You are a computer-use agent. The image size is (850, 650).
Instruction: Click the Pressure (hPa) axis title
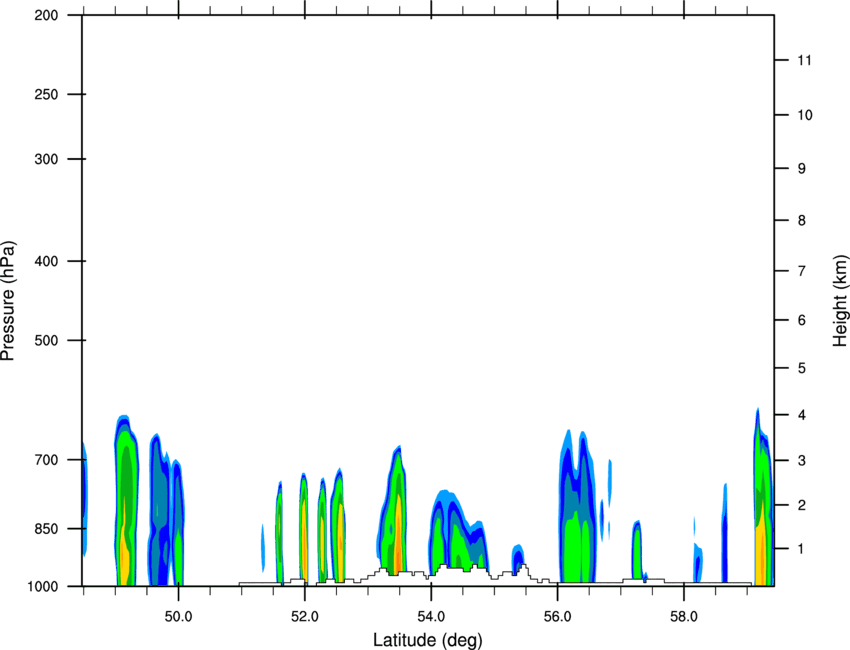click(8, 300)
